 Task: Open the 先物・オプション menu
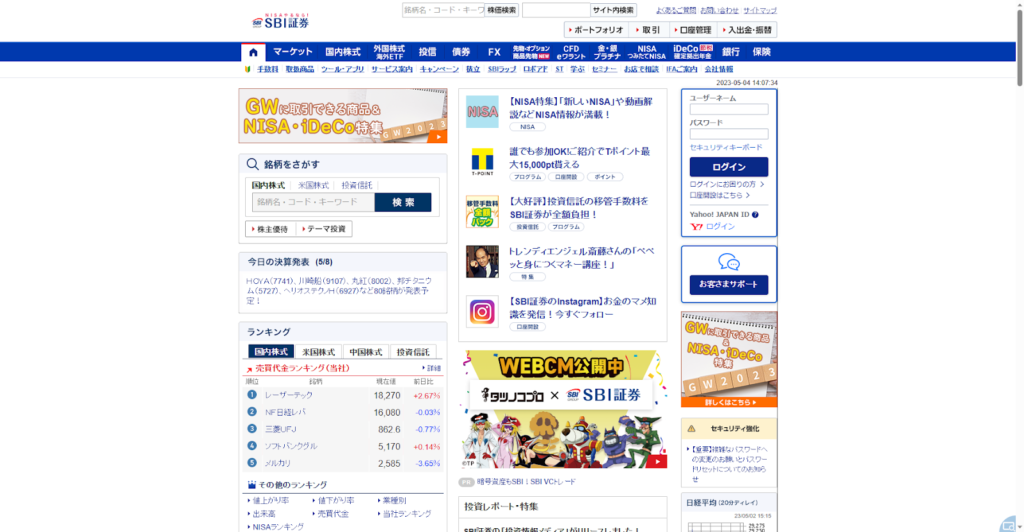[531, 52]
